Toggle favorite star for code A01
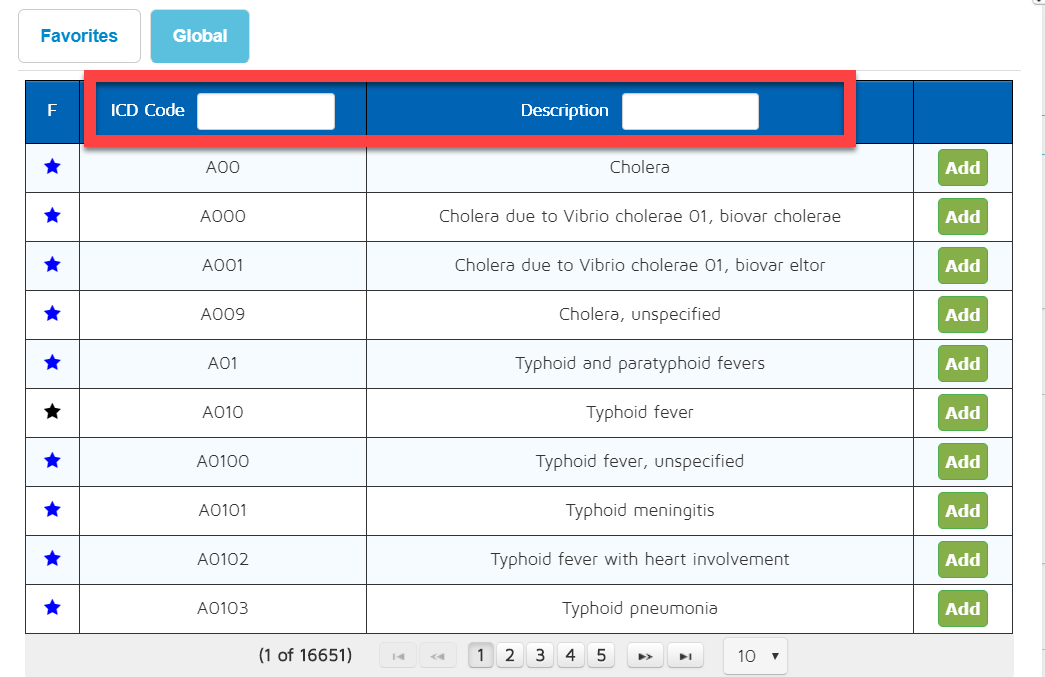The height and width of the screenshot is (677, 1045). click(52, 362)
